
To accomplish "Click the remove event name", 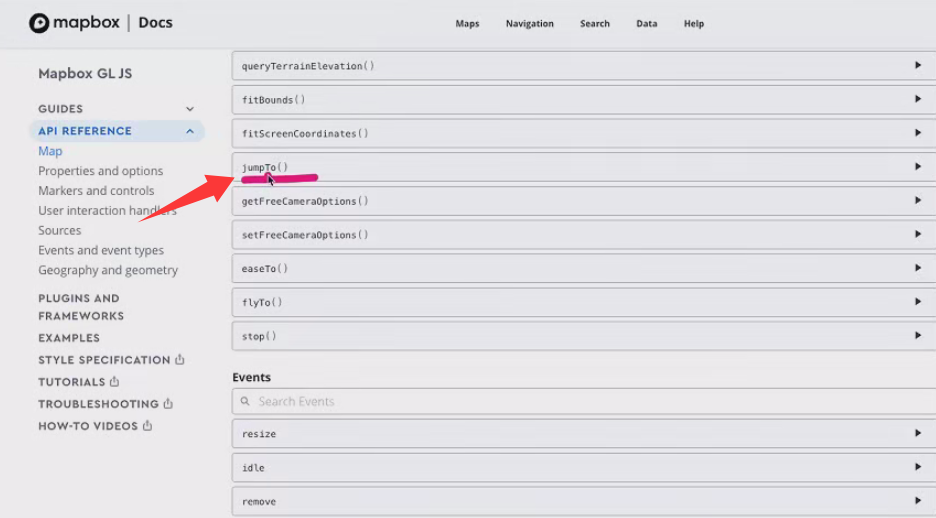I will [x=259, y=501].
